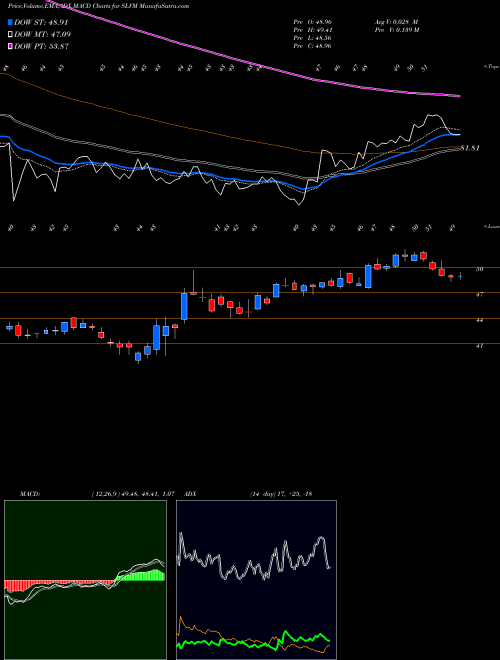Click MACD values '(12,26,9) 49.48, 48.41, 1.07'
Image resolution: width=500 pixels, height=660 pixels.
coord(132,494)
